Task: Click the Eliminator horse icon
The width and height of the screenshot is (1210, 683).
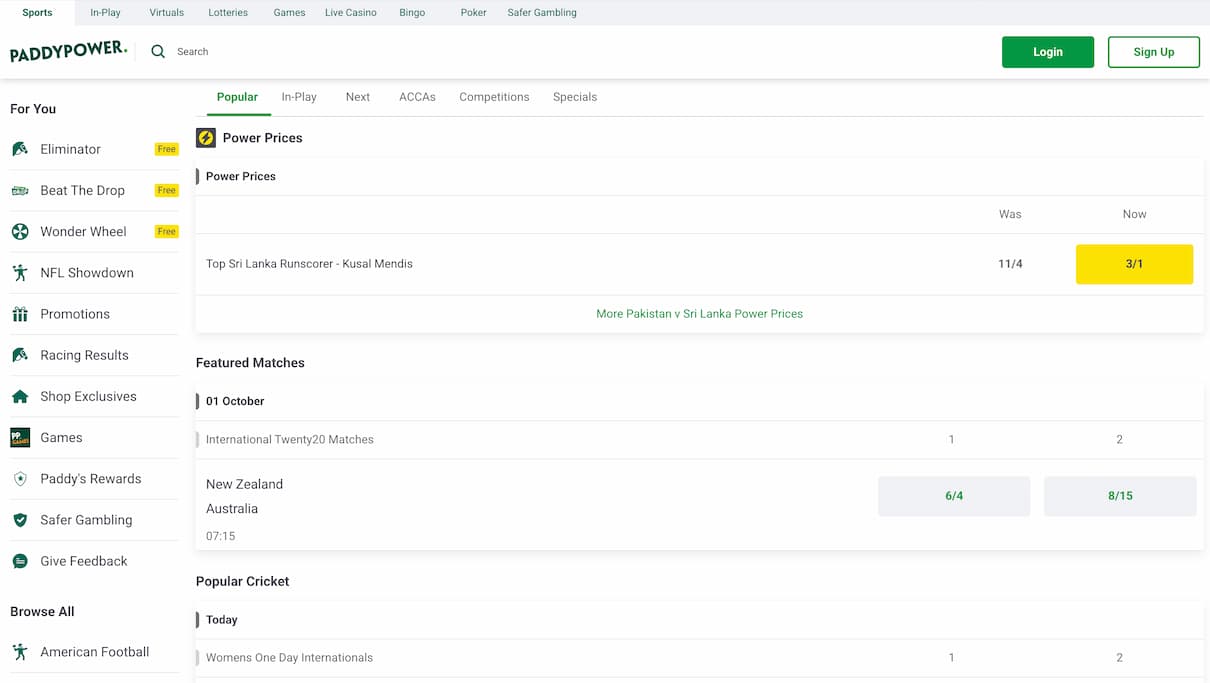Action: [x=20, y=149]
